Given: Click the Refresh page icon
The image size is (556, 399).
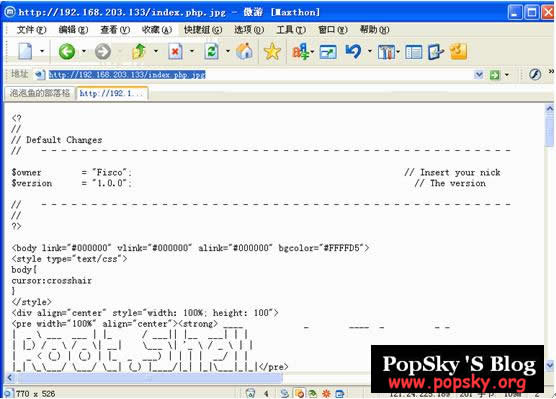Looking at the screenshot, I should click(x=211, y=52).
